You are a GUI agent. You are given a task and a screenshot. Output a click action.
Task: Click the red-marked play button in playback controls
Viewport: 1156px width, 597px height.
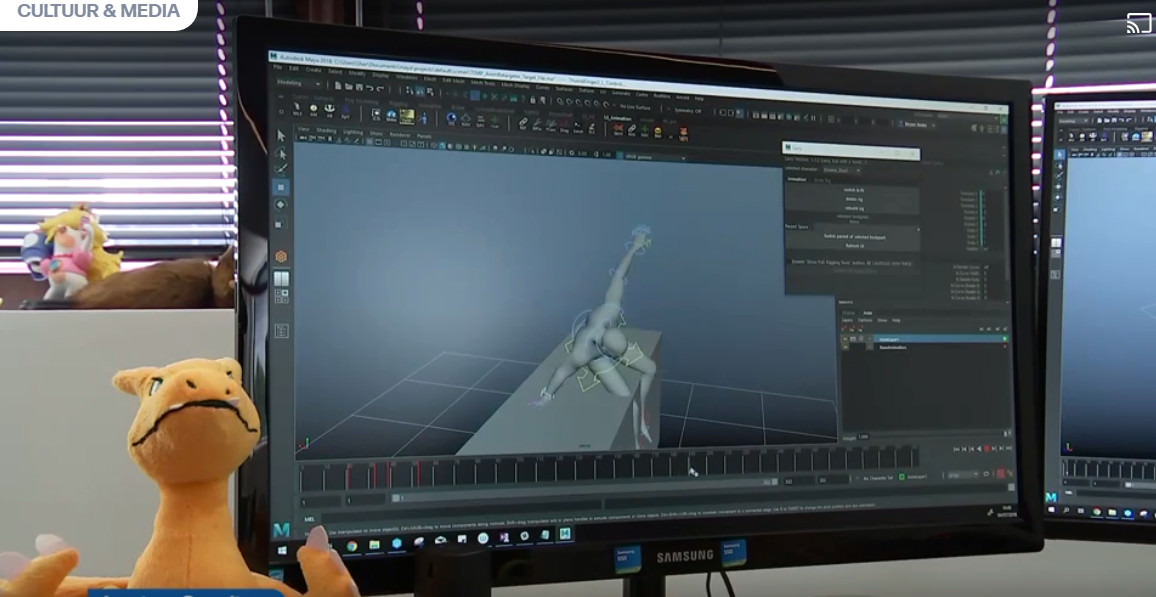987,449
